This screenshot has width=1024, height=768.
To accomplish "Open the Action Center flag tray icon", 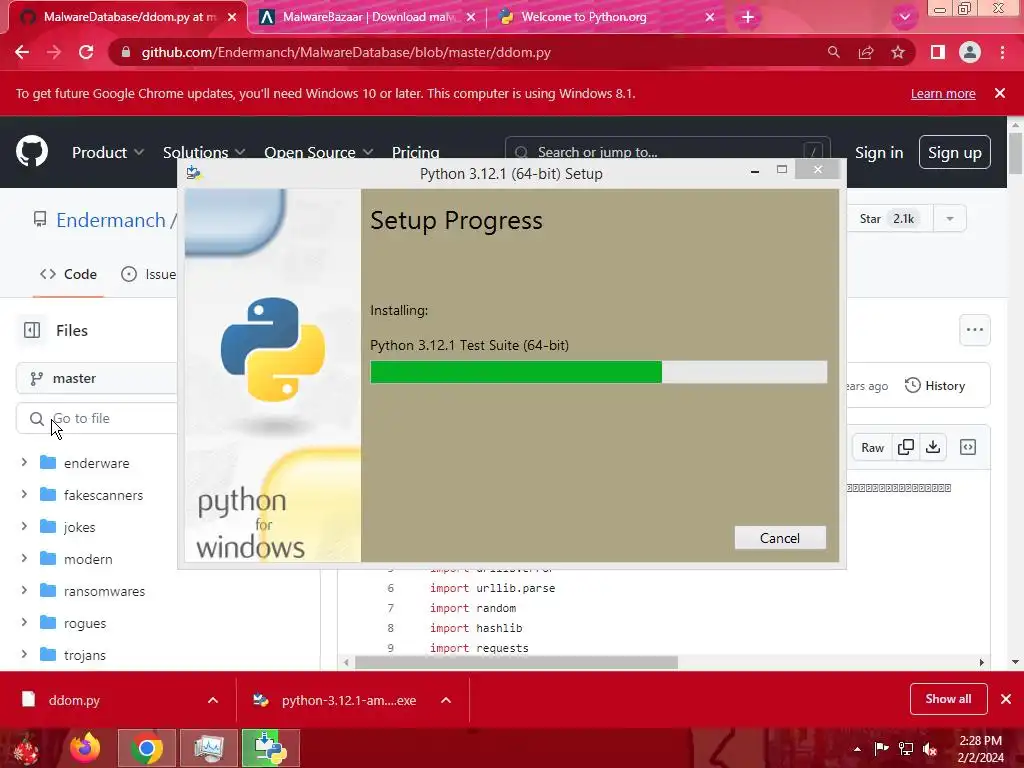I will coord(881,748).
